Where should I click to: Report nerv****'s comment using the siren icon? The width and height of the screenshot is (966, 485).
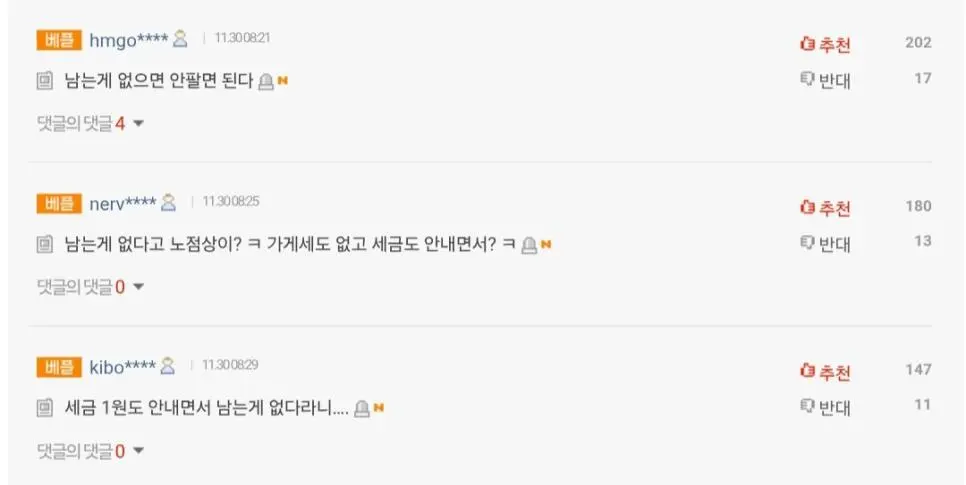click(x=529, y=244)
